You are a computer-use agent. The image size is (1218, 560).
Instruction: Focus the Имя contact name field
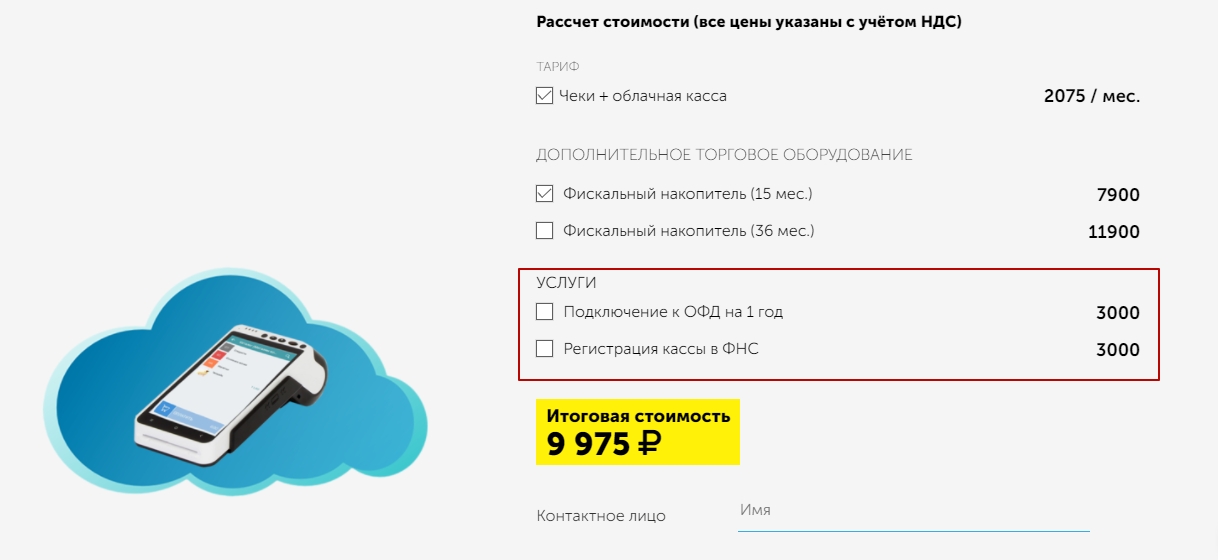tap(913, 511)
